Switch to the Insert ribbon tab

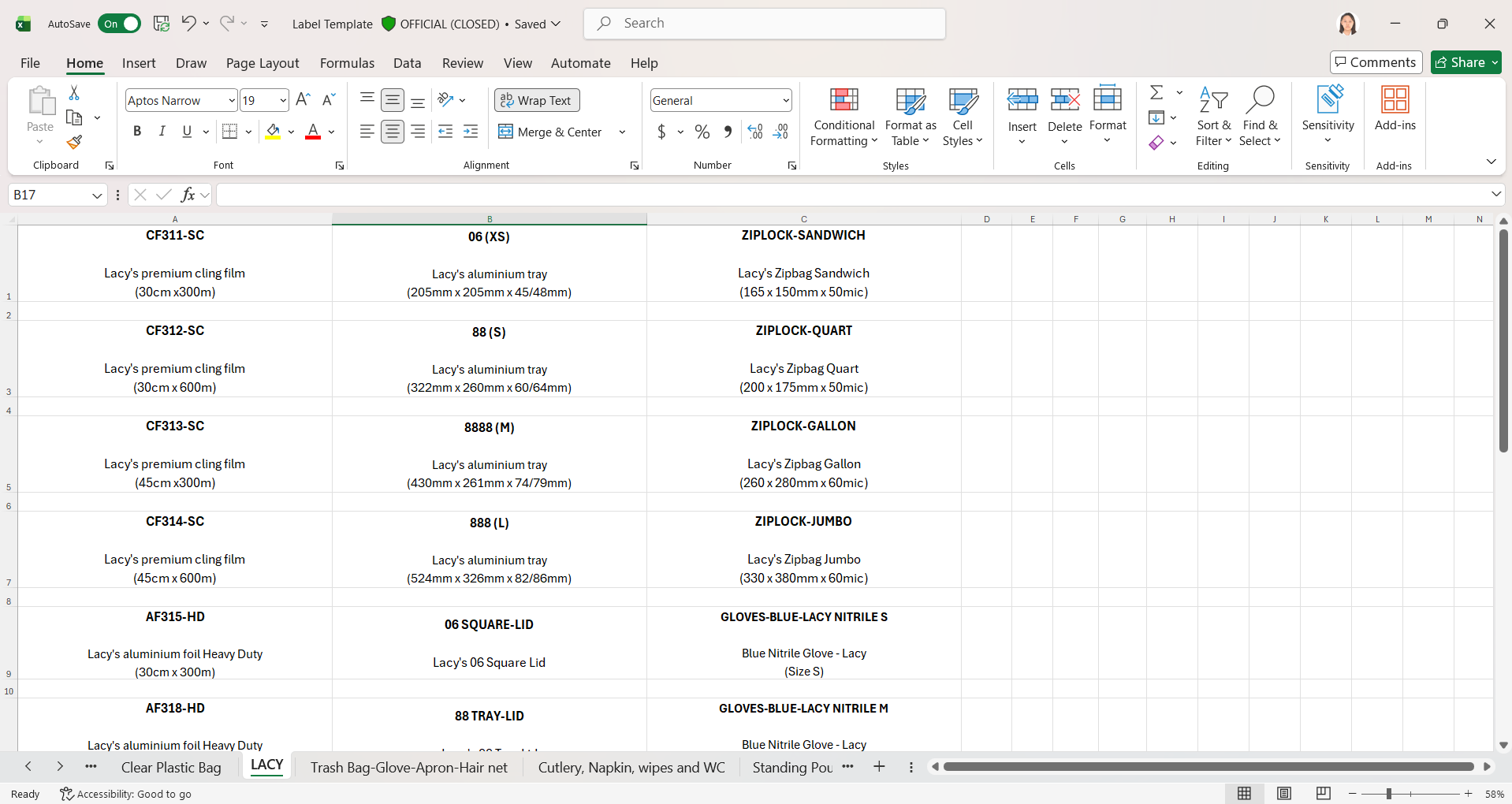pyautogui.click(x=139, y=63)
